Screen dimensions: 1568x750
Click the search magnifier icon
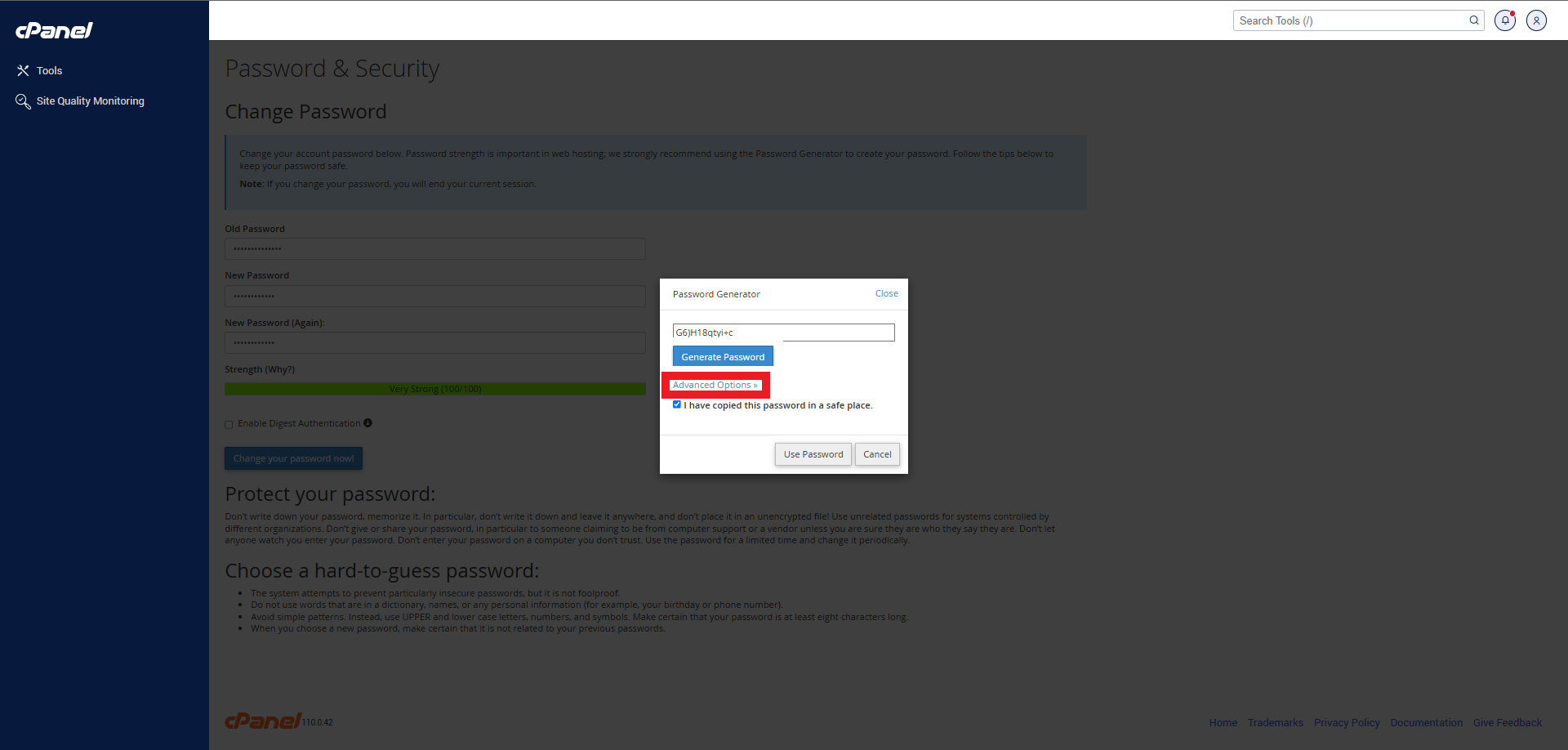pyautogui.click(x=1474, y=20)
